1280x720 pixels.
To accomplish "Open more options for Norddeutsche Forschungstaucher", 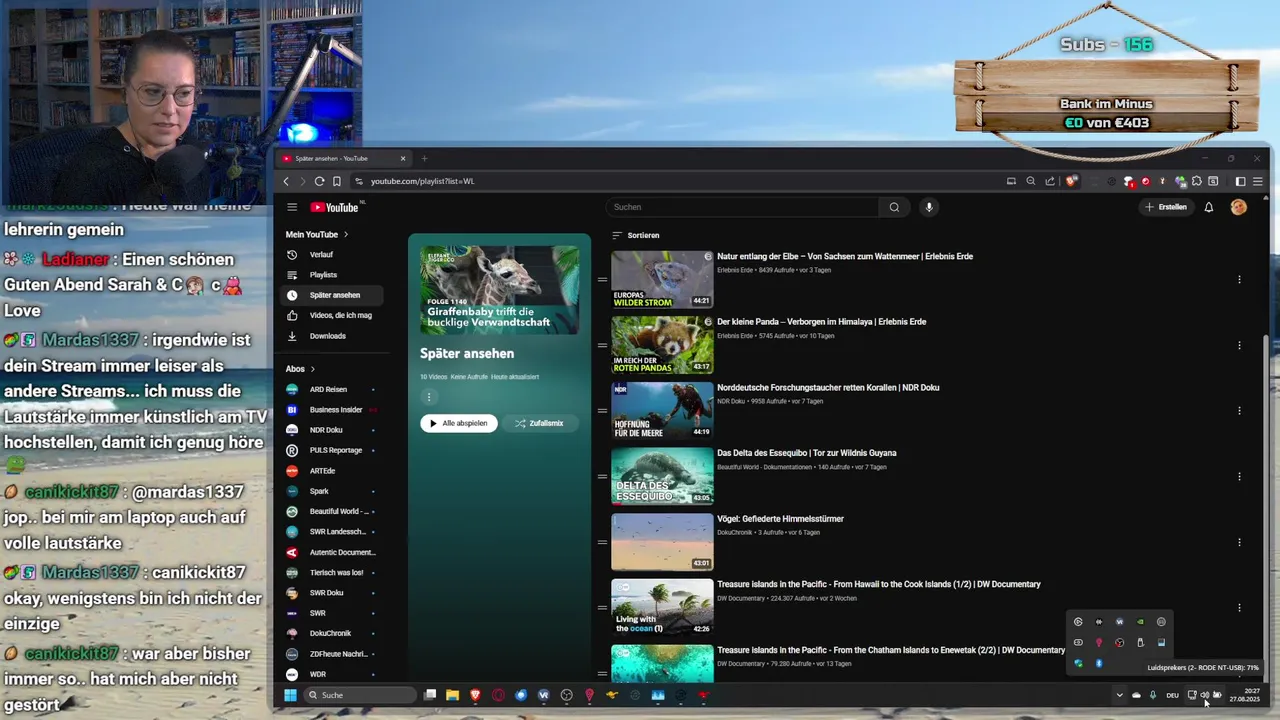I will (x=1239, y=411).
